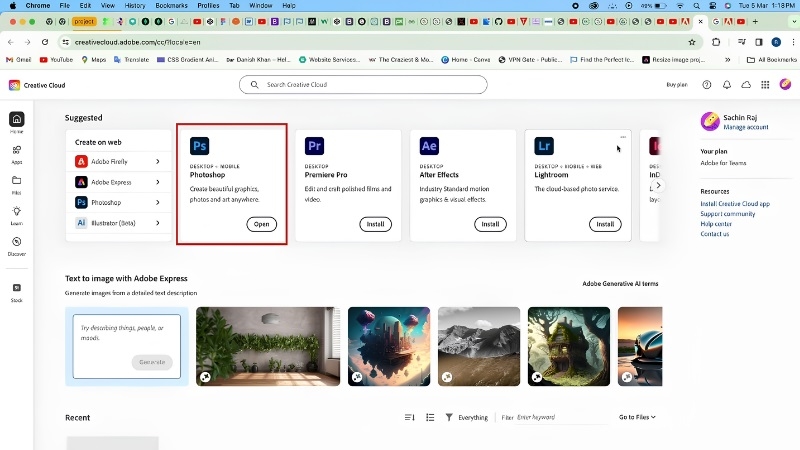The width and height of the screenshot is (800, 450).
Task: Select the floating city thumbnail
Action: (x=389, y=346)
